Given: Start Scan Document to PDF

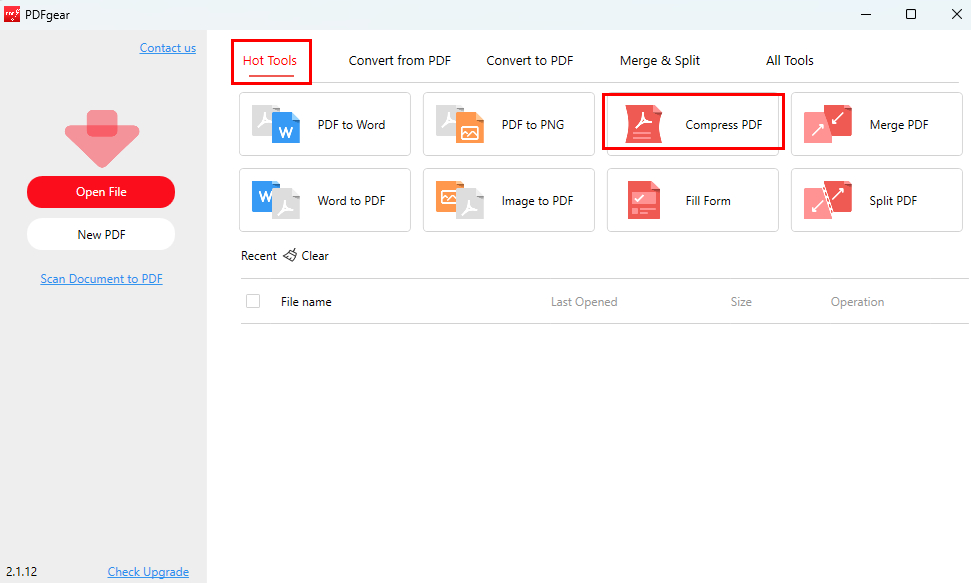Looking at the screenshot, I should click(x=101, y=278).
